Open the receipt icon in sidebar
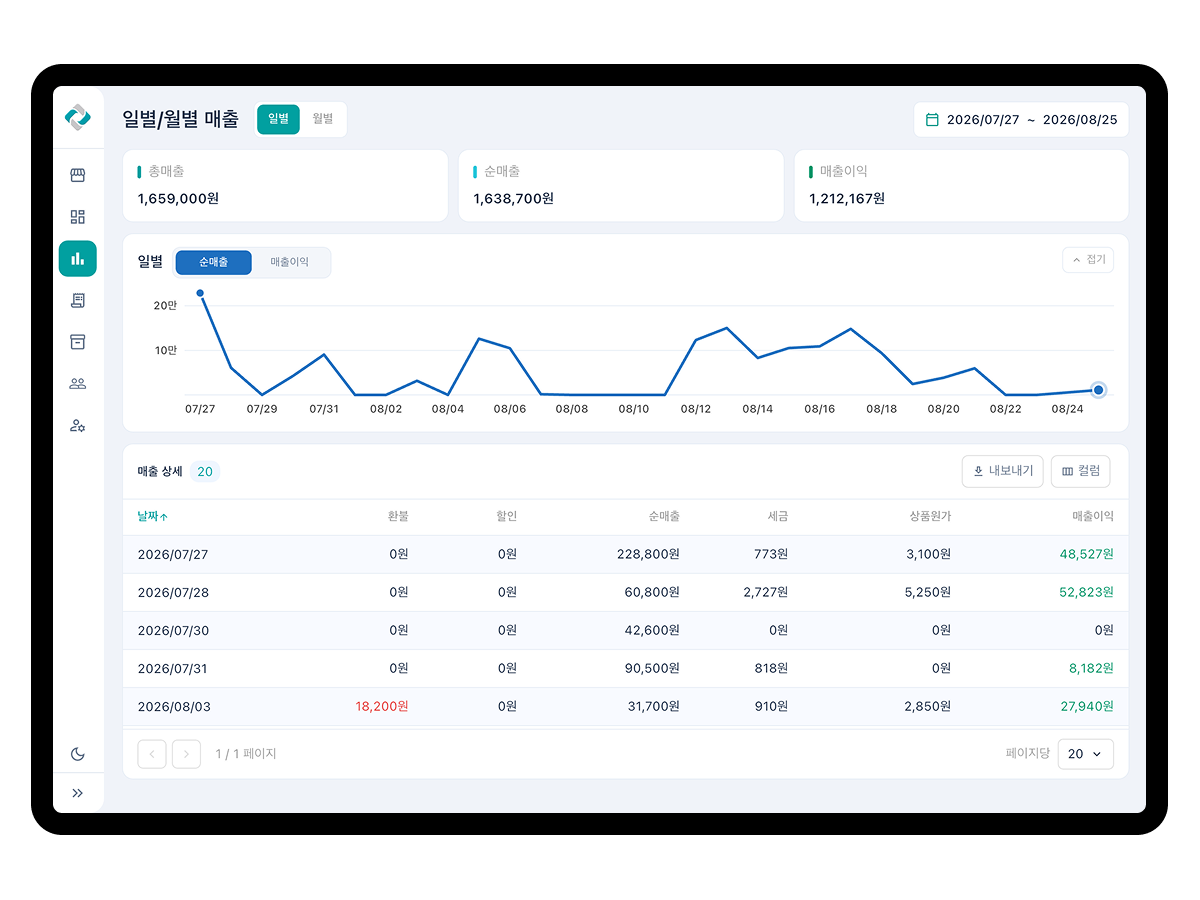 (77, 300)
